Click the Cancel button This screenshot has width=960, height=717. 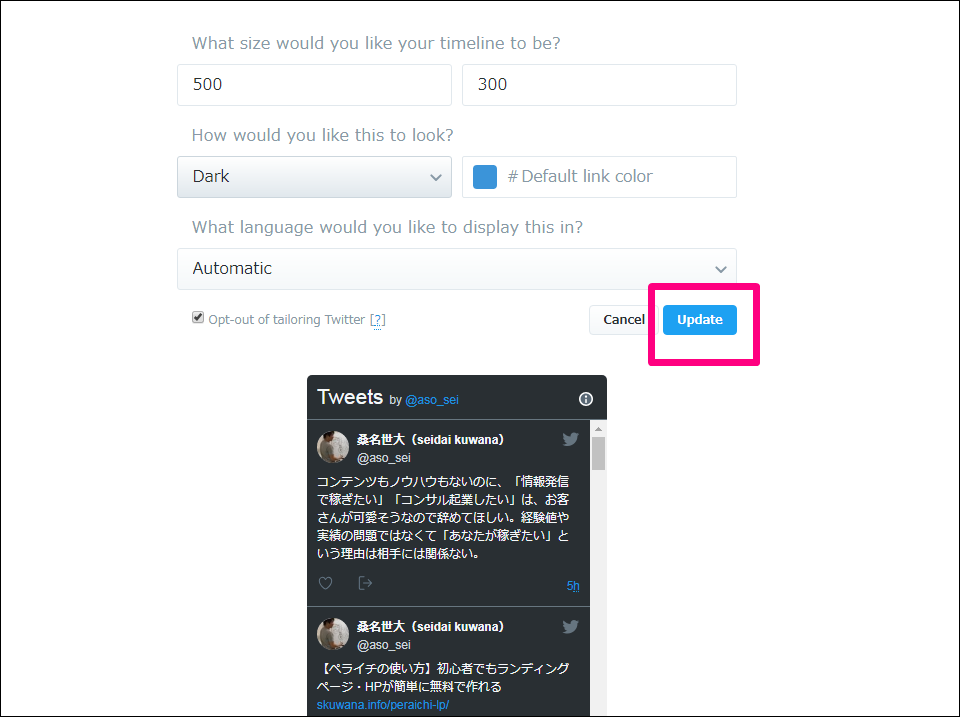pos(623,320)
